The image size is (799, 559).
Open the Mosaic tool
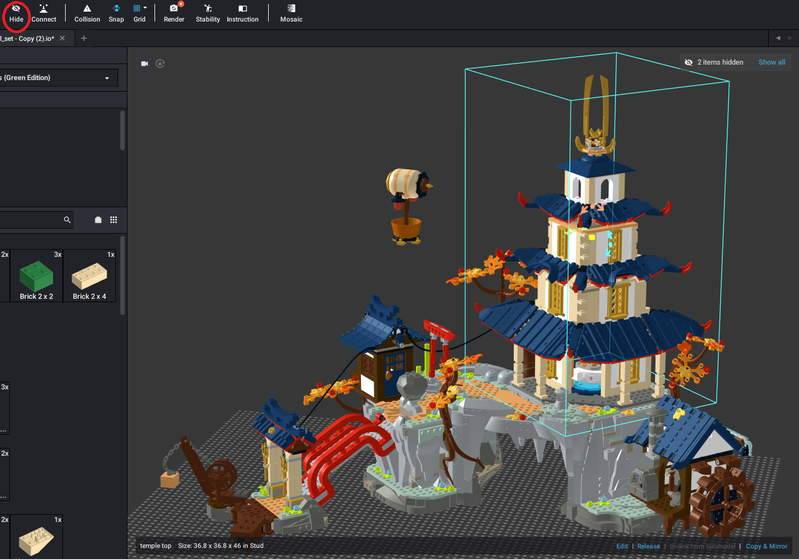click(291, 13)
